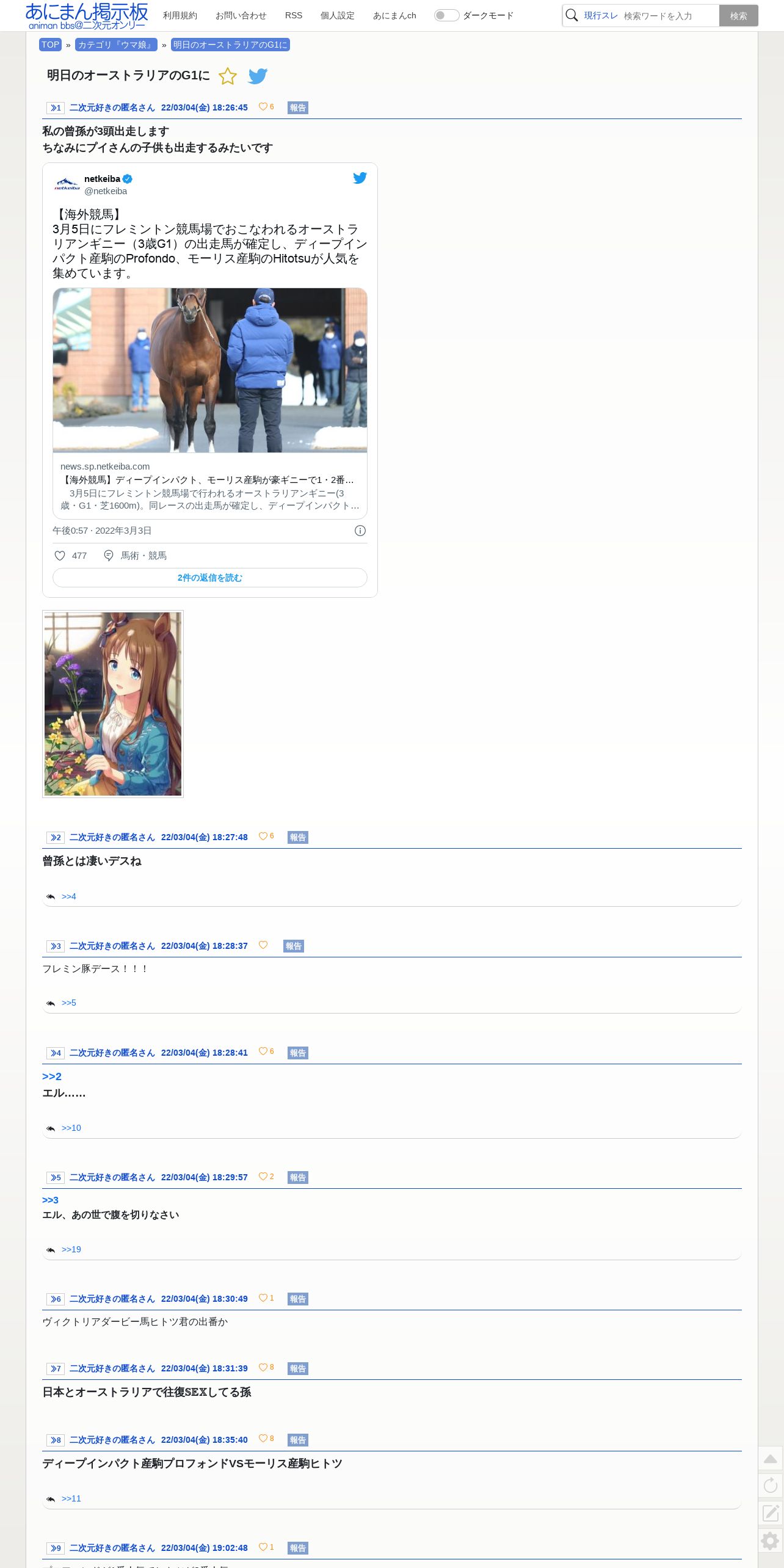Follow the >>11 reply link
Screen dimensions: 784x1568
coord(71,1498)
